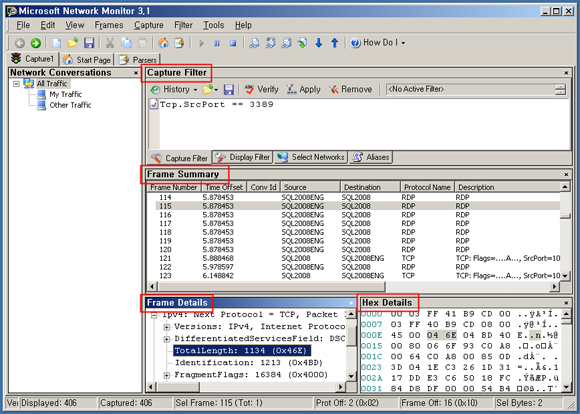Stop the capture with Stop icon
The height and width of the screenshot is (414, 580).
pyautogui.click(x=233, y=43)
